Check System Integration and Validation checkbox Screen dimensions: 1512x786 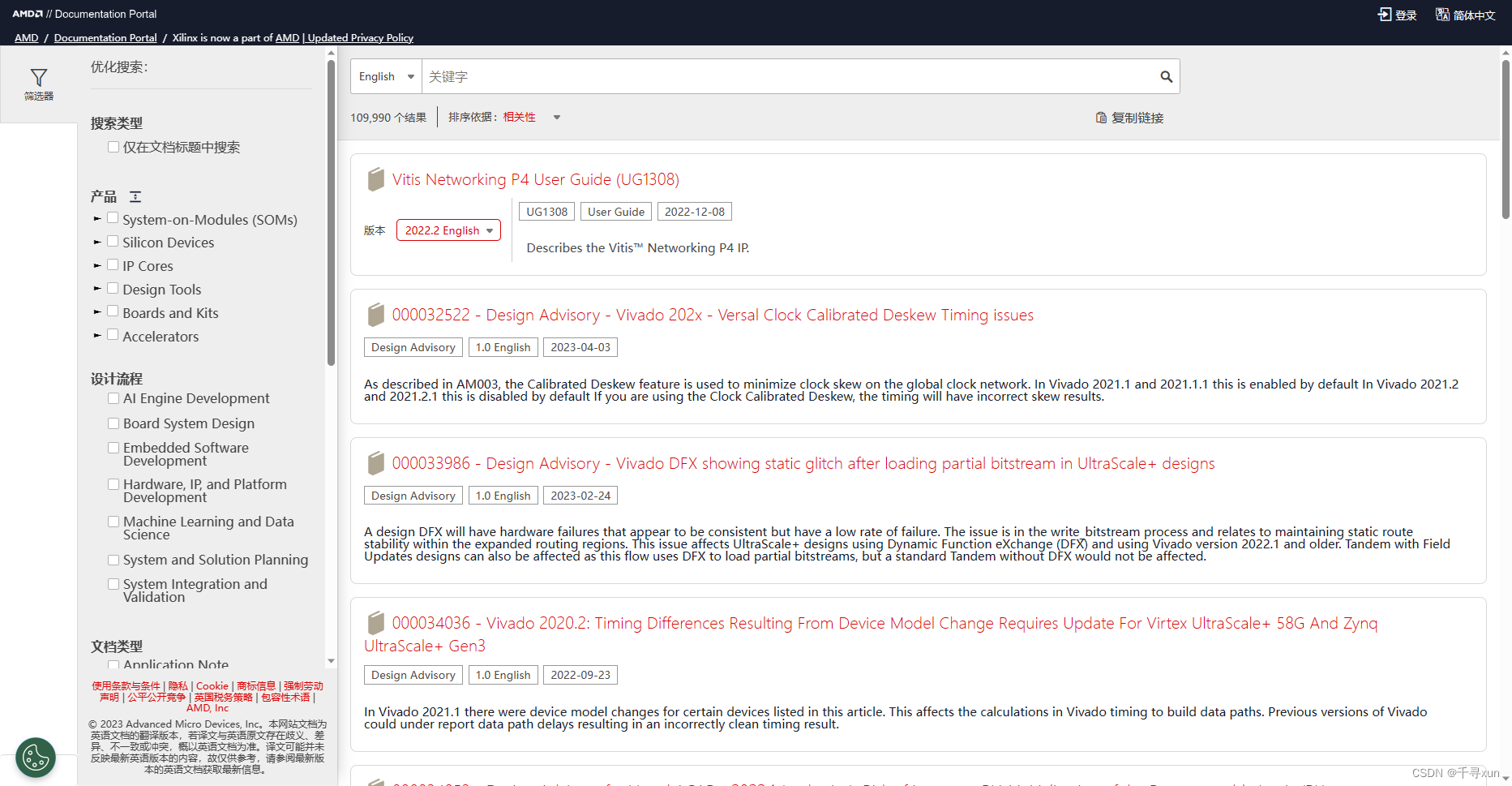pyautogui.click(x=114, y=584)
